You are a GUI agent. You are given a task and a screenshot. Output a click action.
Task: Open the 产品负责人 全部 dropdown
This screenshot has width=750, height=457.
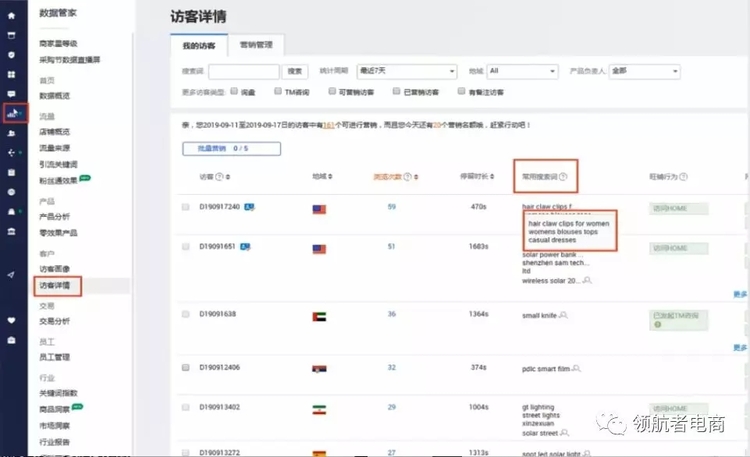coord(644,71)
